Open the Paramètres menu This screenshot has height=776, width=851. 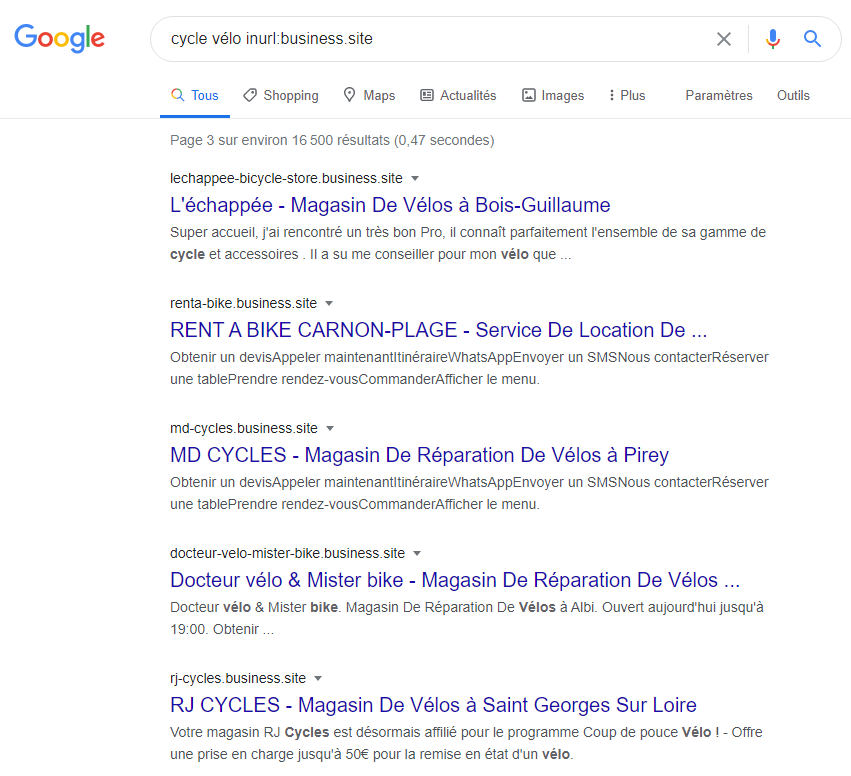719,96
